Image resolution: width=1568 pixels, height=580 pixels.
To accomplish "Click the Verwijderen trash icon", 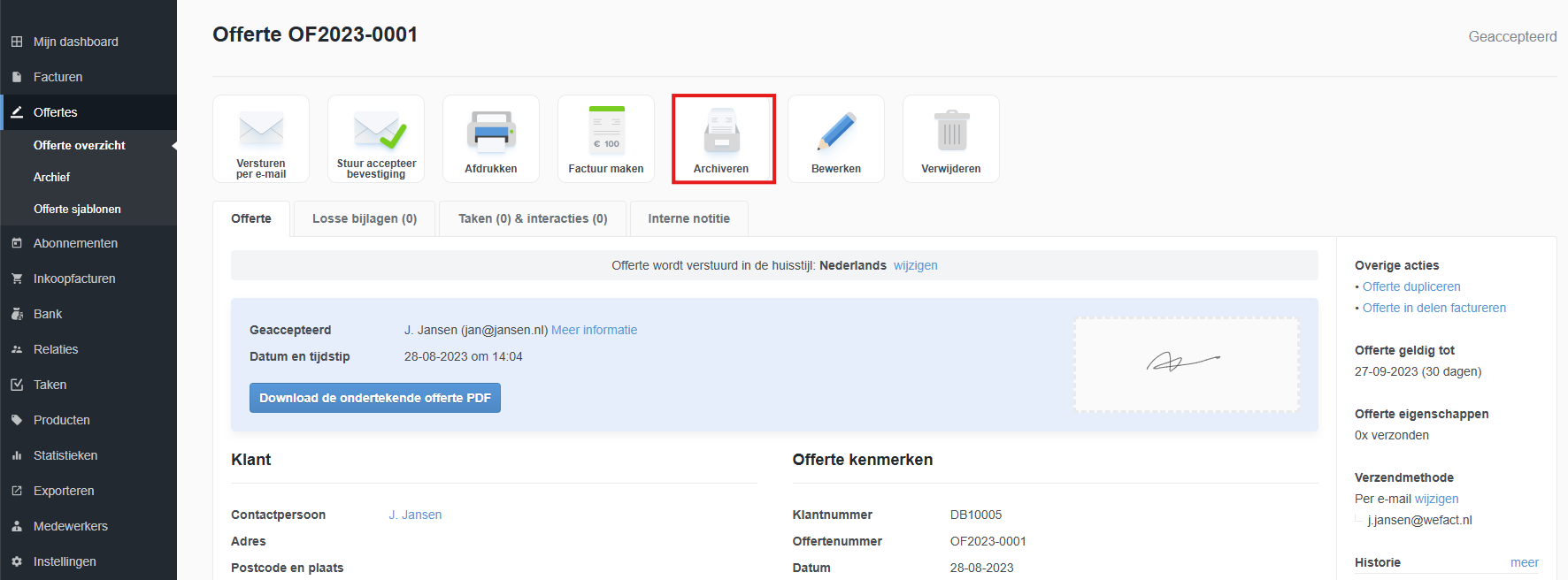I will click(x=951, y=131).
